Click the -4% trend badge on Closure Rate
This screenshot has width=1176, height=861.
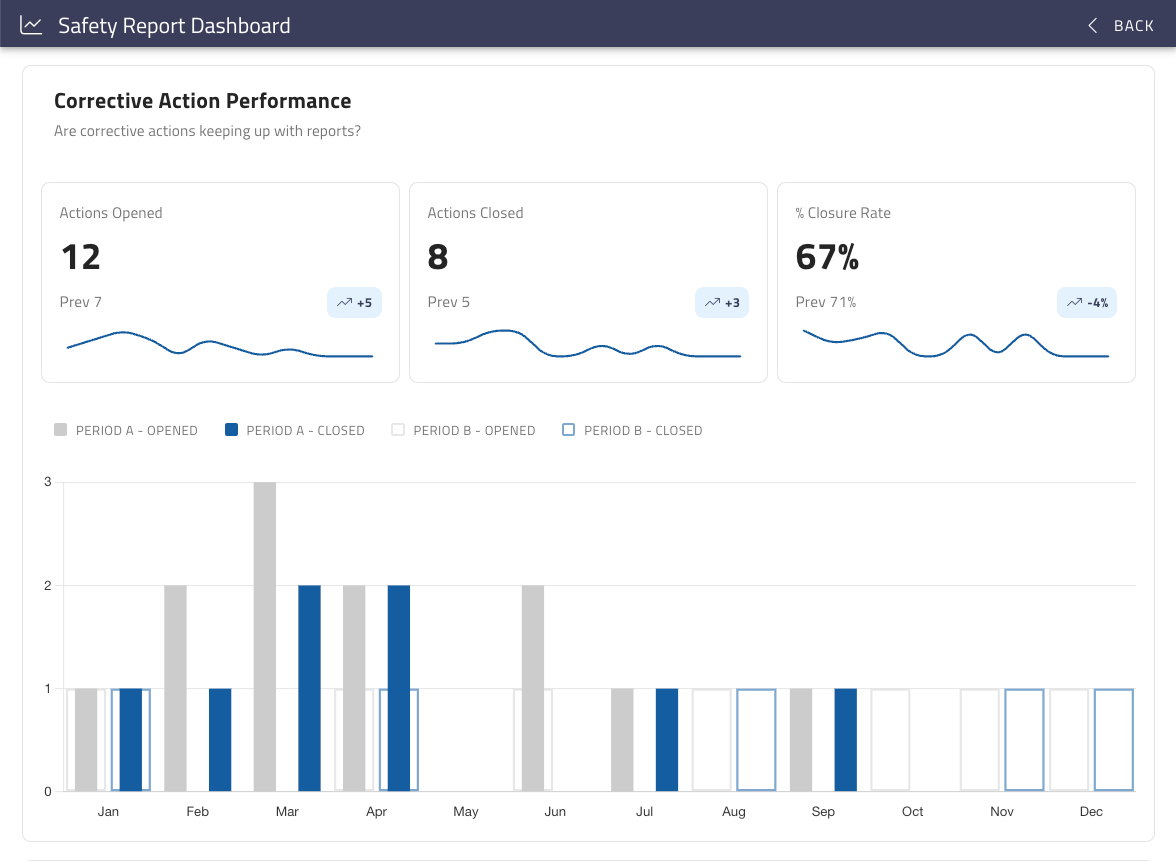tap(1087, 303)
